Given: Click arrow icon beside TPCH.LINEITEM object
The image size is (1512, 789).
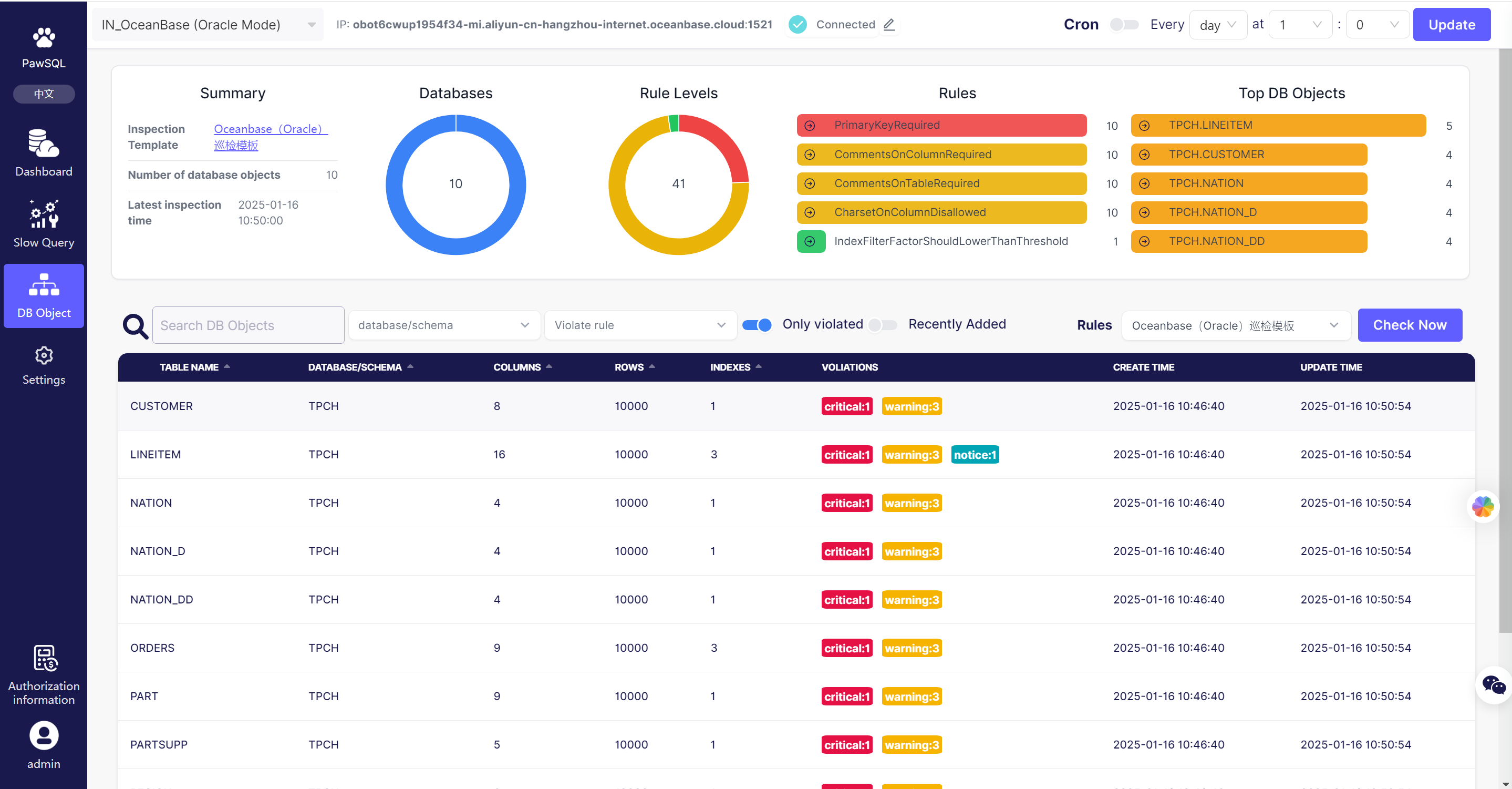Looking at the screenshot, I should pos(1144,126).
